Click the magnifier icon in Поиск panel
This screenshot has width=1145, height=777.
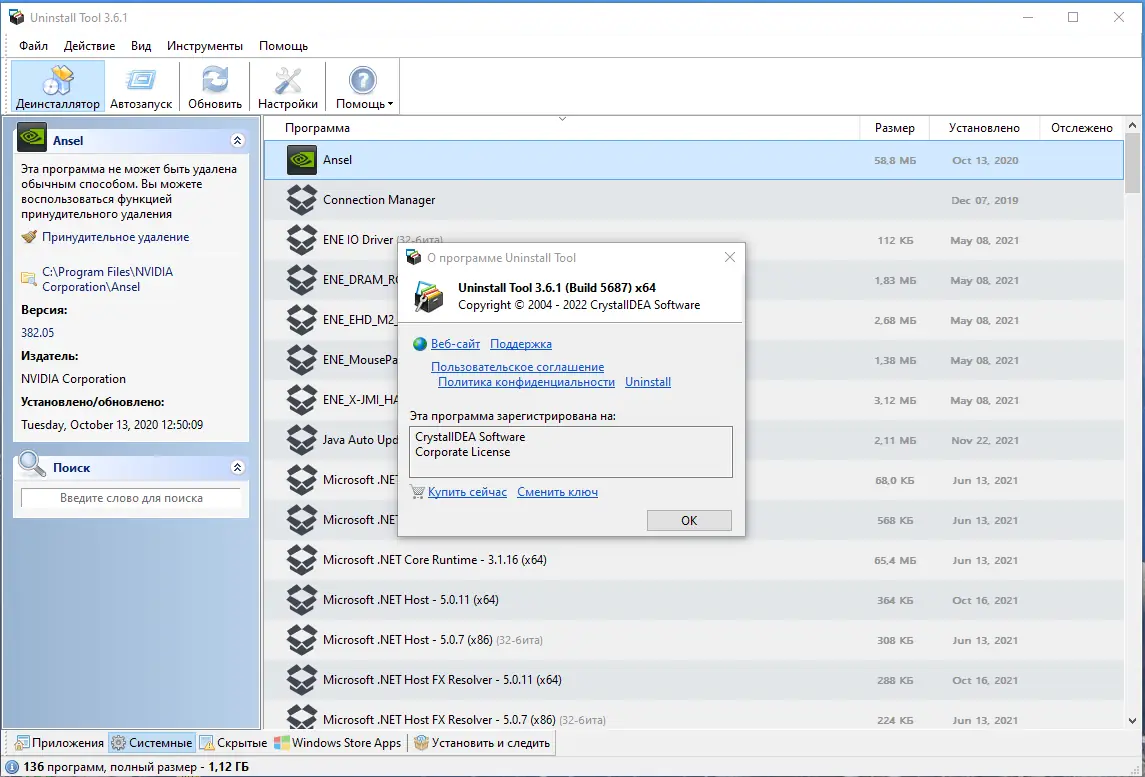click(x=31, y=464)
